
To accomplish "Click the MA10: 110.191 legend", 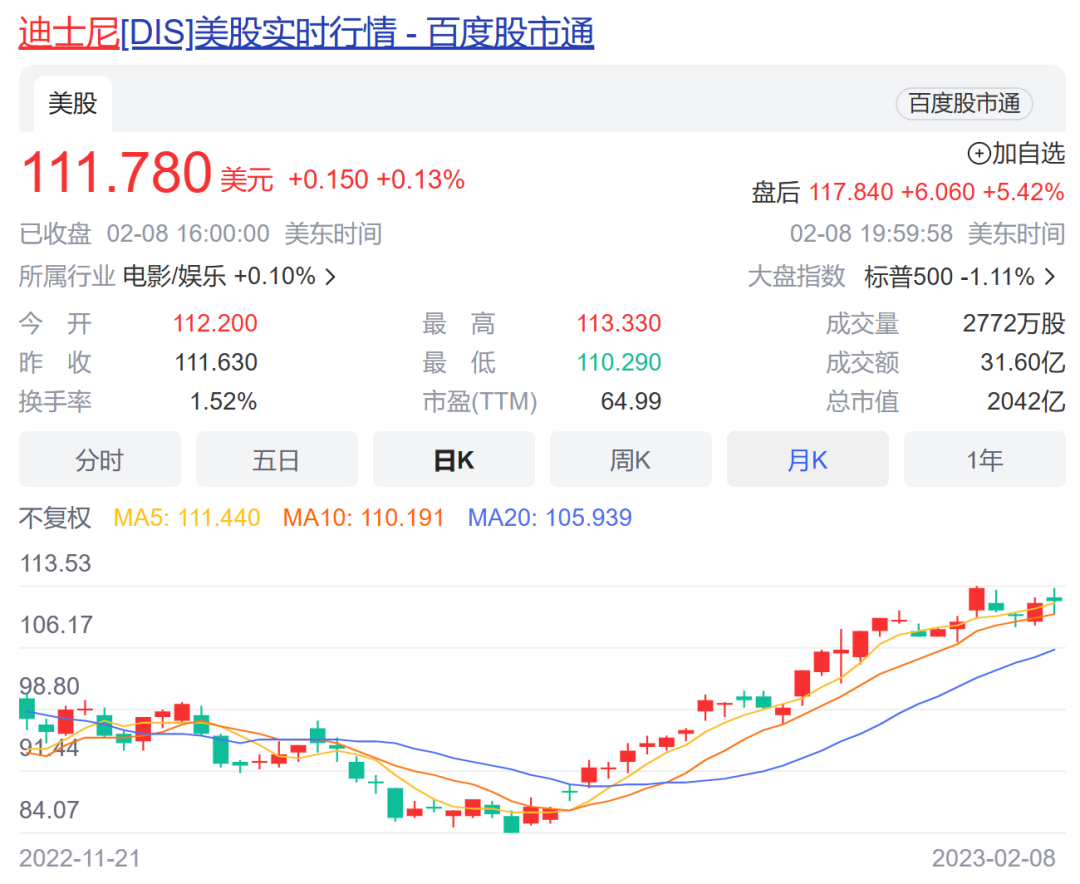I will coord(363,517).
